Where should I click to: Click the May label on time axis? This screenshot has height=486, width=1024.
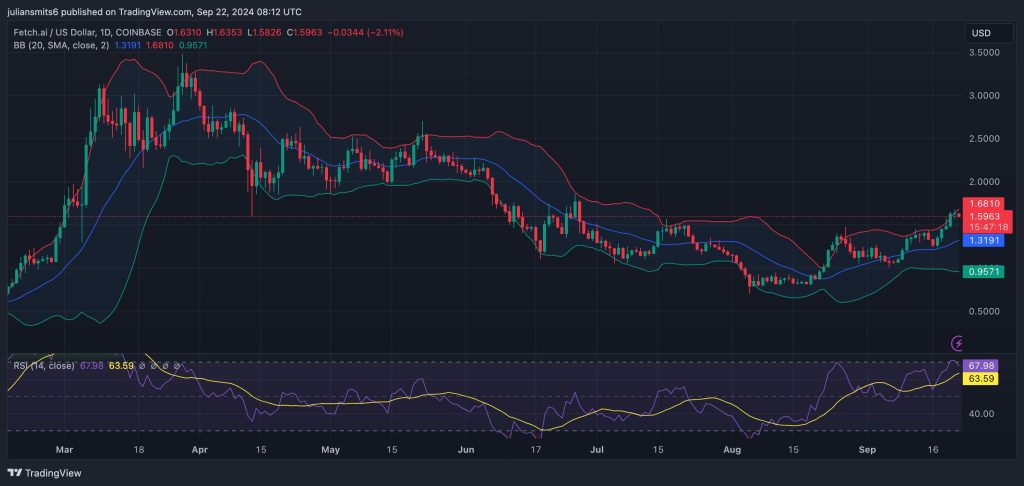coord(331,450)
